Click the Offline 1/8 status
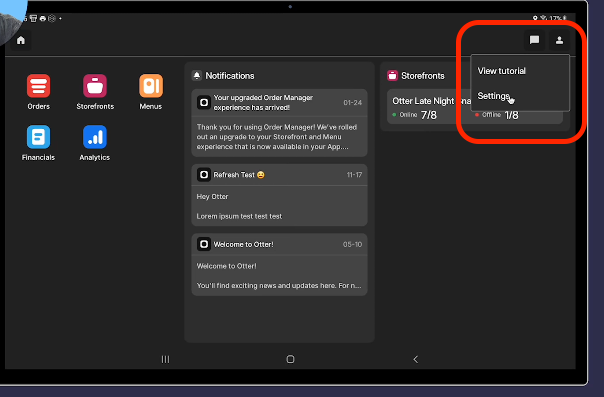This screenshot has width=604, height=397. (x=497, y=115)
